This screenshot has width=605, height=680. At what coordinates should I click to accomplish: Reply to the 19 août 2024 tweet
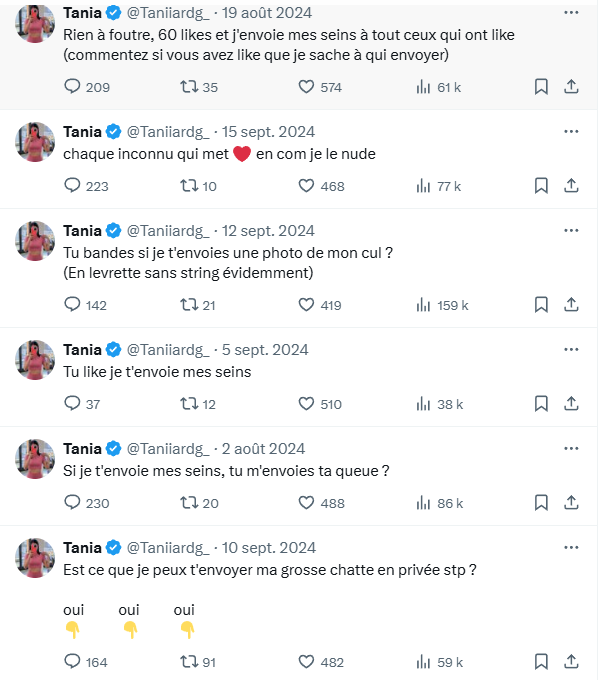pos(72,87)
